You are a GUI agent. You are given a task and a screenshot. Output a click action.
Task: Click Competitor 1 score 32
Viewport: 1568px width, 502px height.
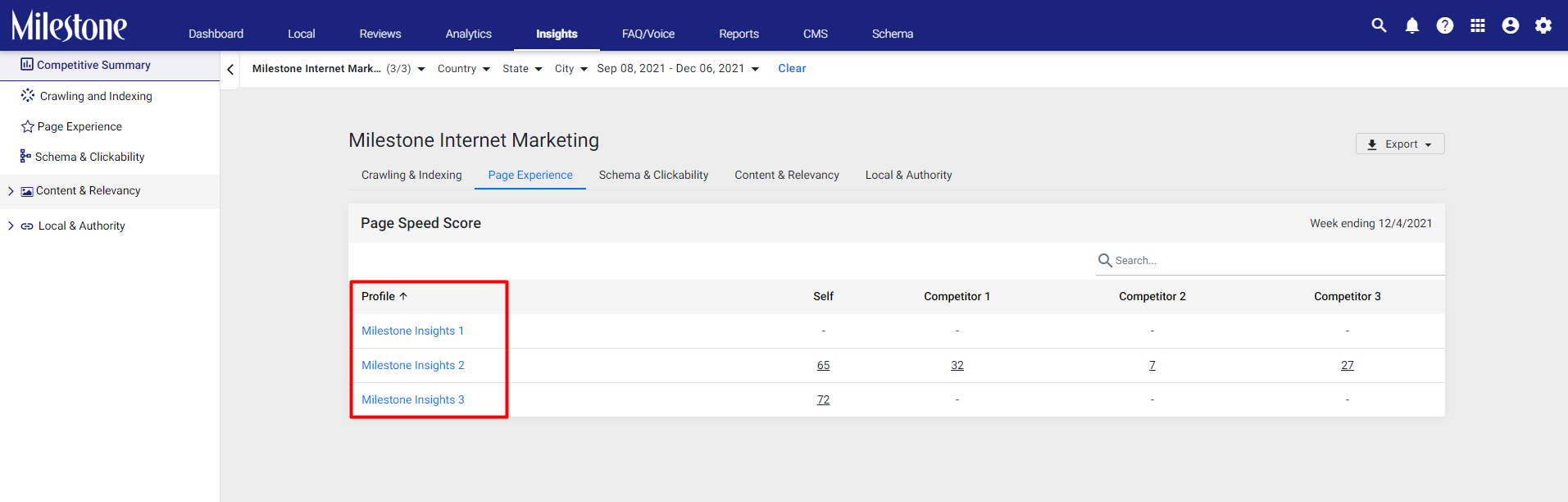click(957, 365)
